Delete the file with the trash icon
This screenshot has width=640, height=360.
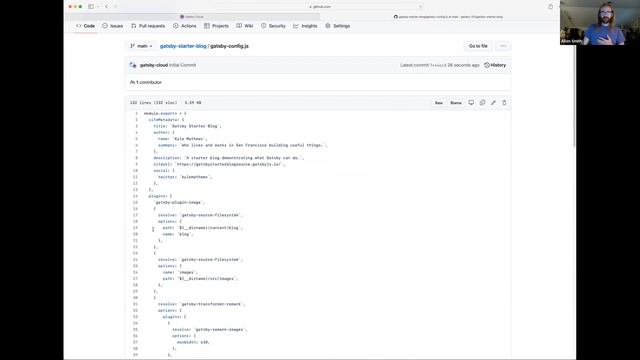click(504, 103)
